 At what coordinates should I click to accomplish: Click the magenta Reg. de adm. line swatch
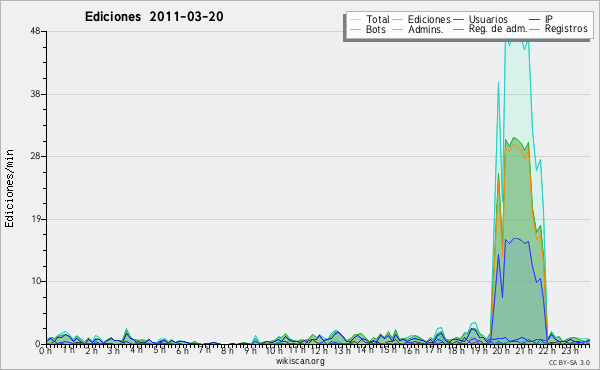point(458,29)
